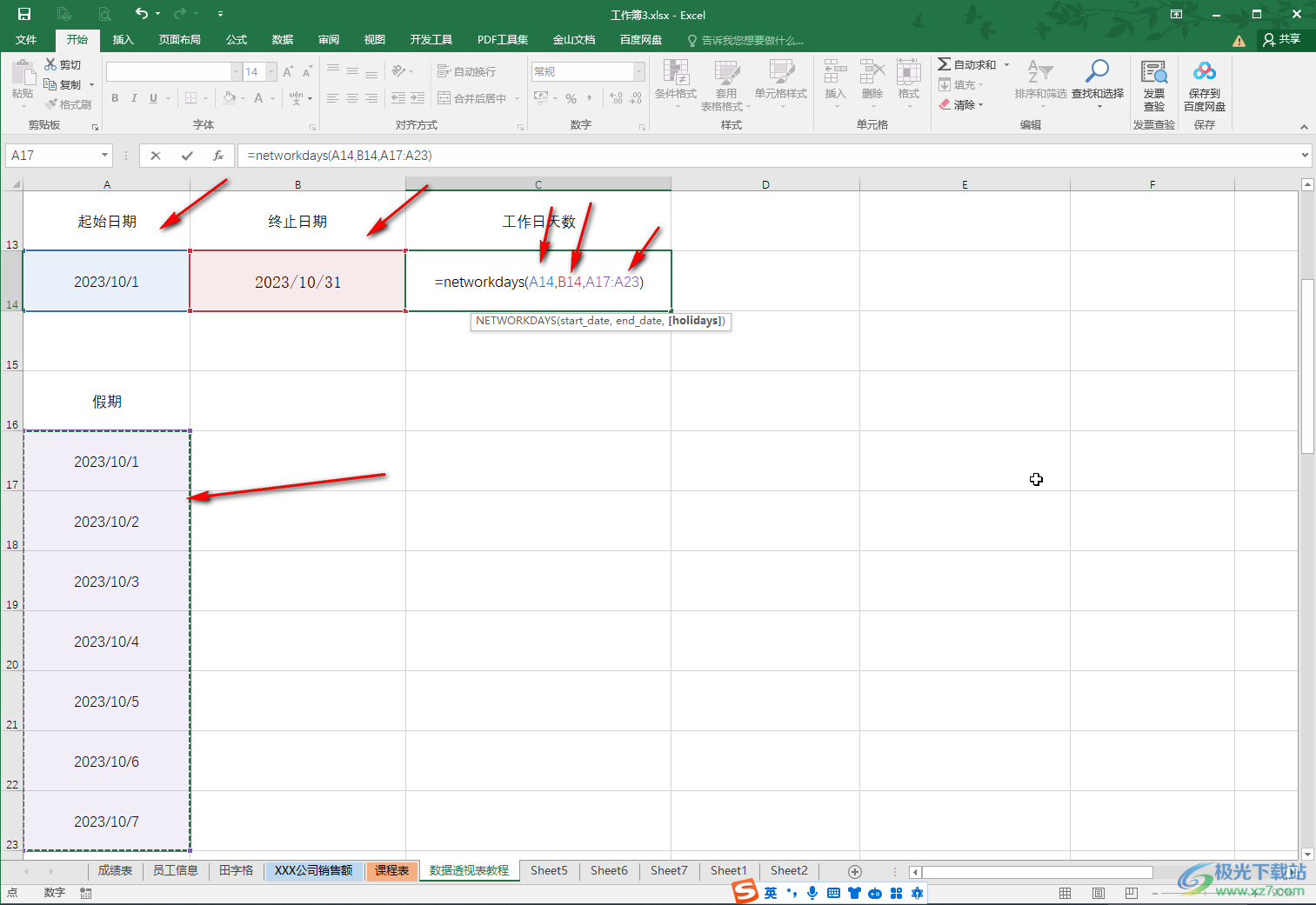Open the font size dropdown

271,71
